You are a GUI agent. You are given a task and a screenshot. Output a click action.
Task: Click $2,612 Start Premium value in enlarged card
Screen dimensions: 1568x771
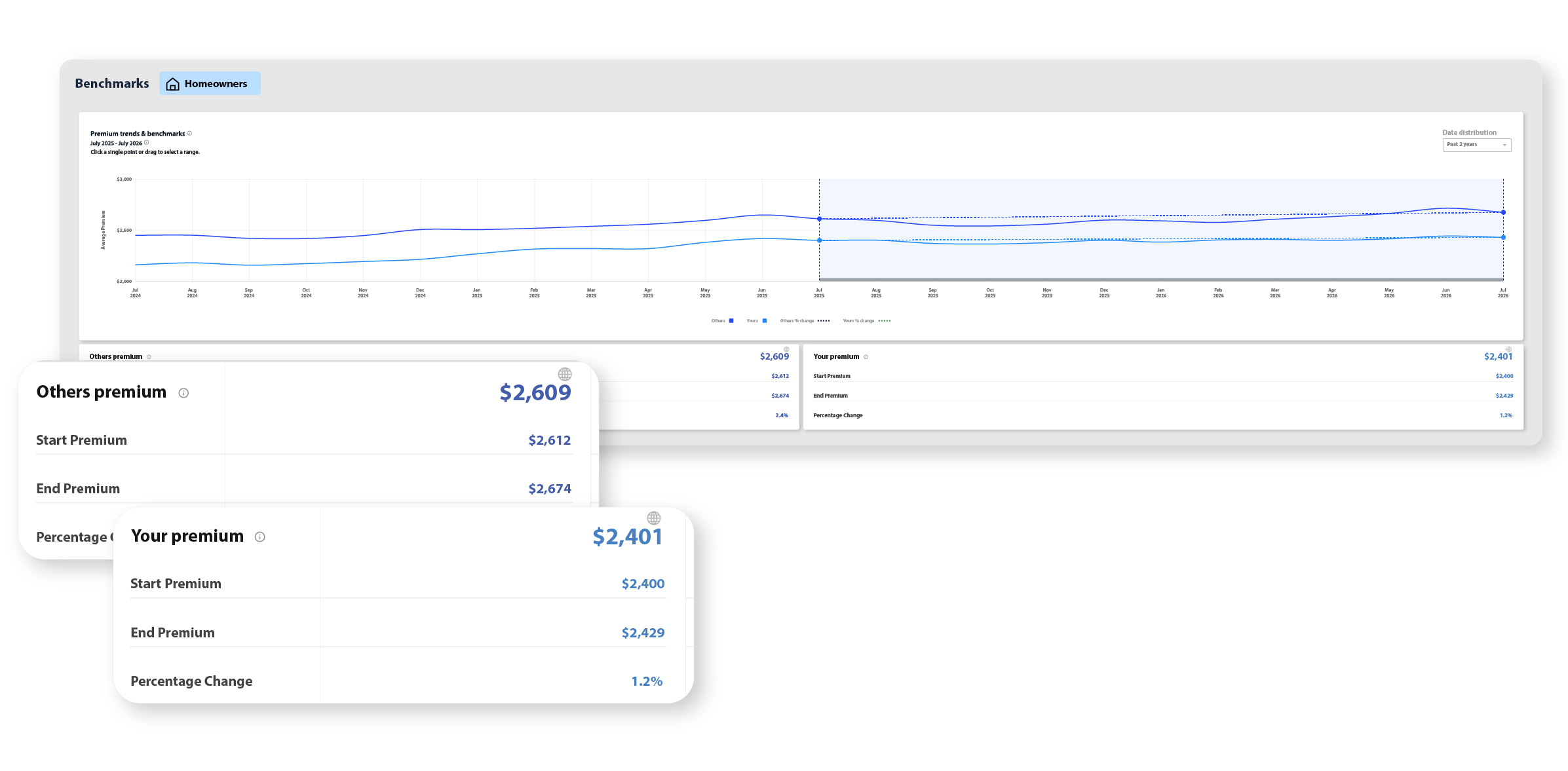click(x=550, y=440)
